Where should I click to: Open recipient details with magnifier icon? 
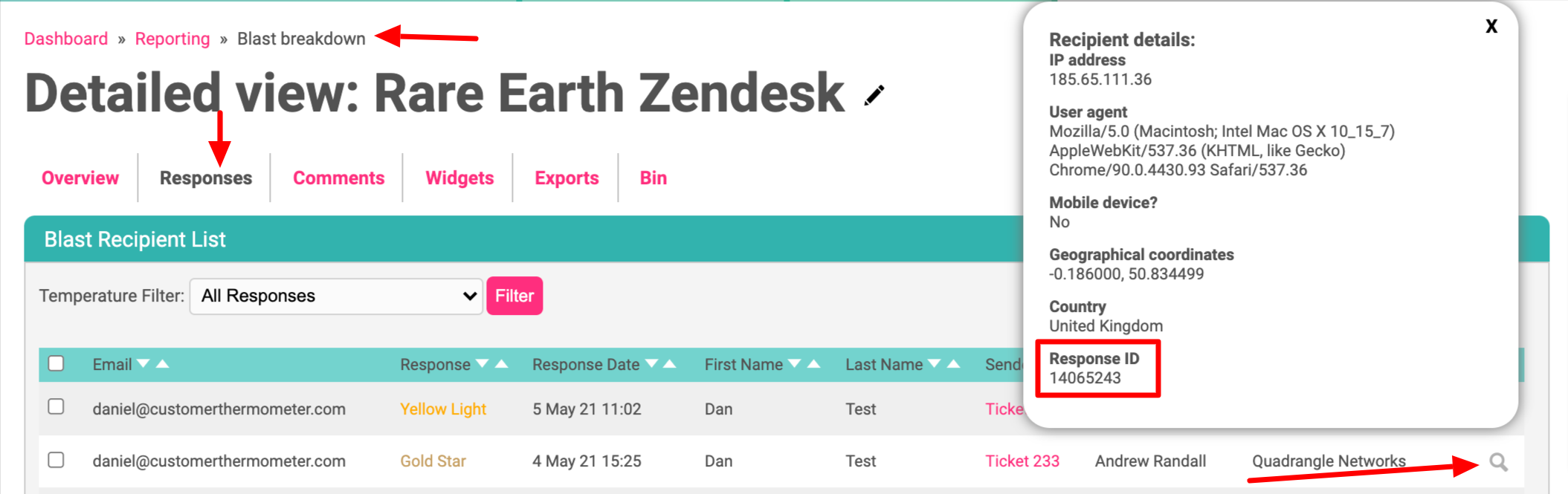(1499, 462)
